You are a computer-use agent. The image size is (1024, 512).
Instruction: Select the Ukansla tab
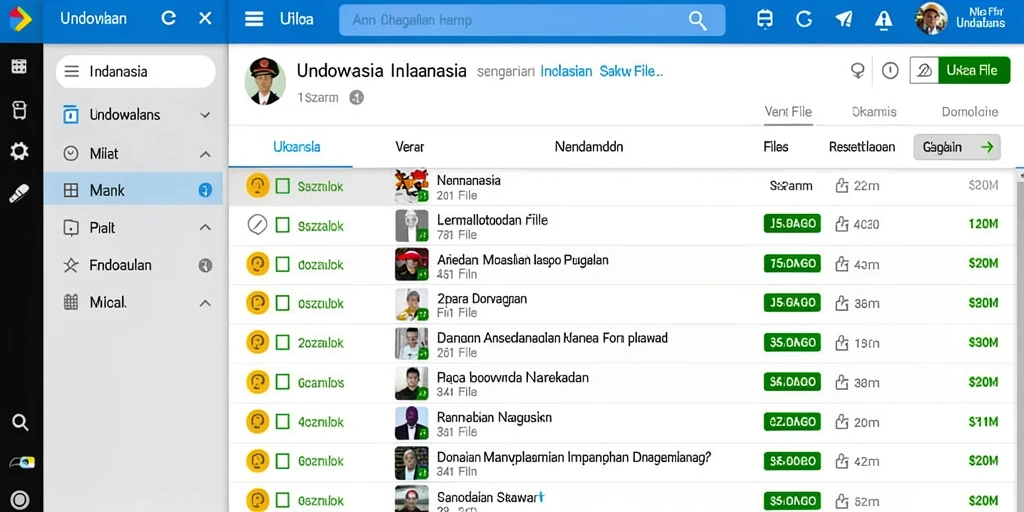(x=296, y=147)
